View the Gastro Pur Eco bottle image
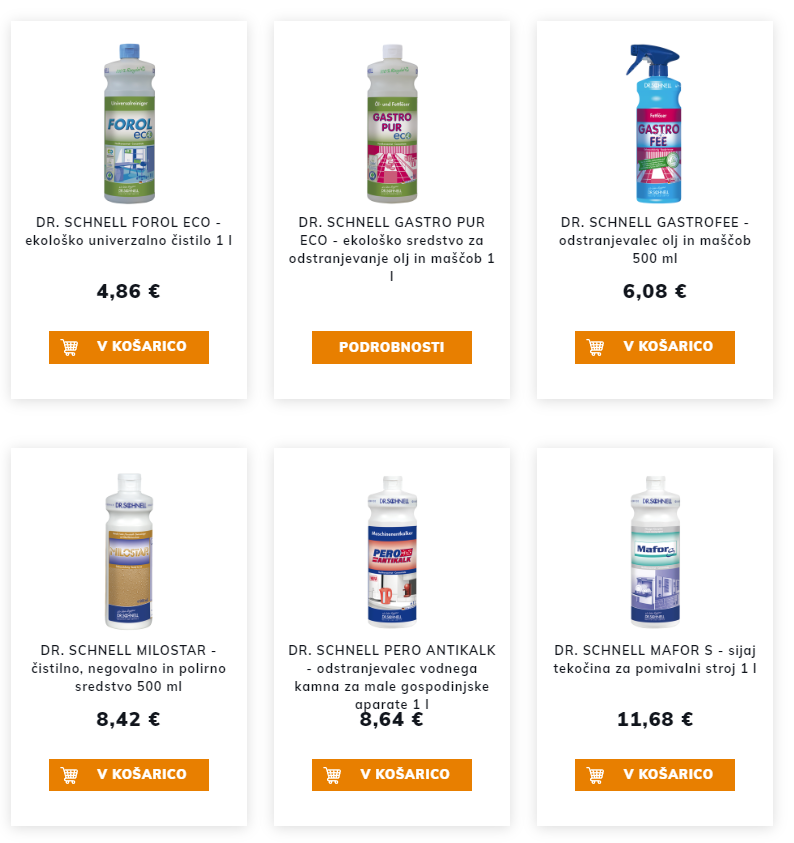 pyautogui.click(x=392, y=122)
